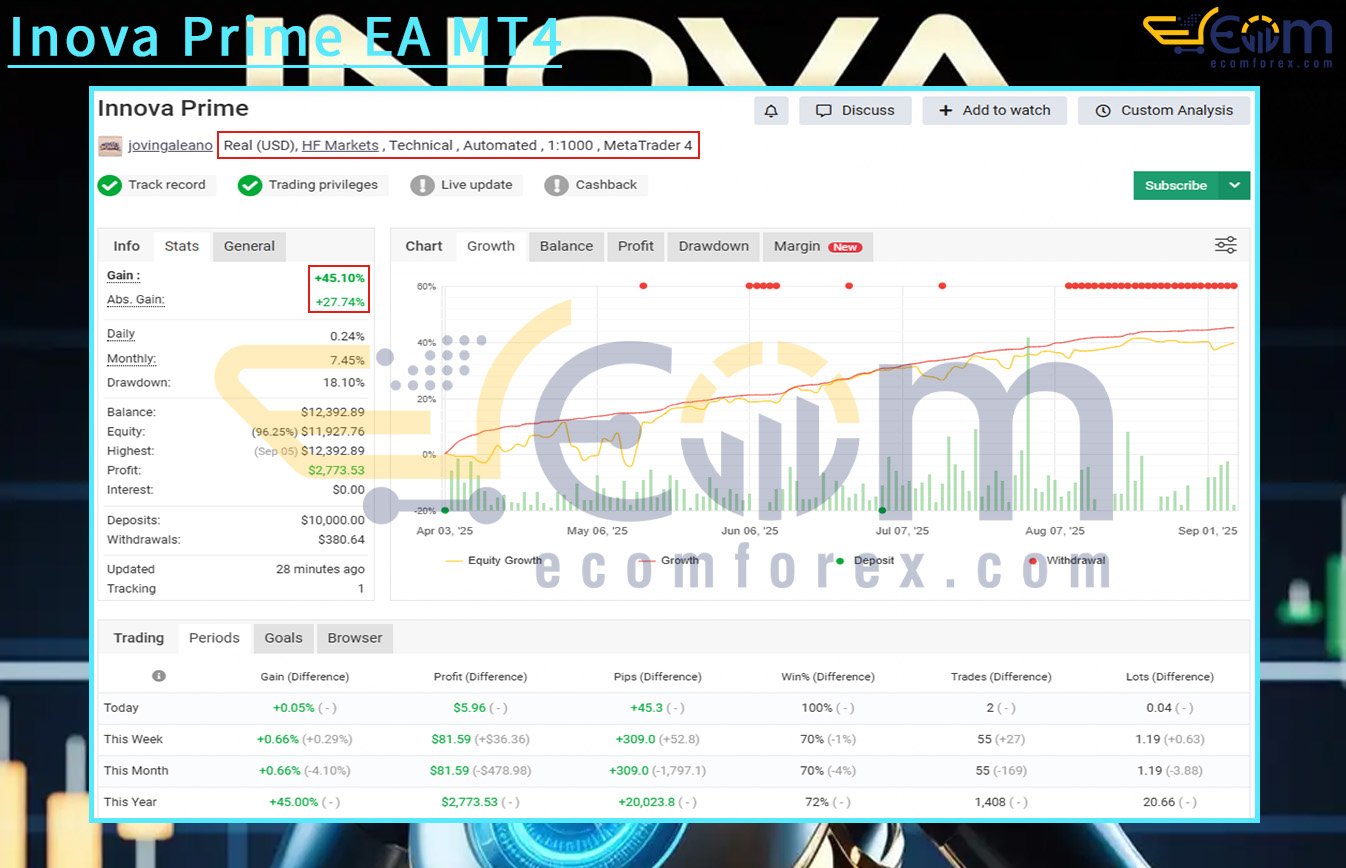Open the General tab
Viewport: 1346px width, 868px height.
[x=249, y=246]
